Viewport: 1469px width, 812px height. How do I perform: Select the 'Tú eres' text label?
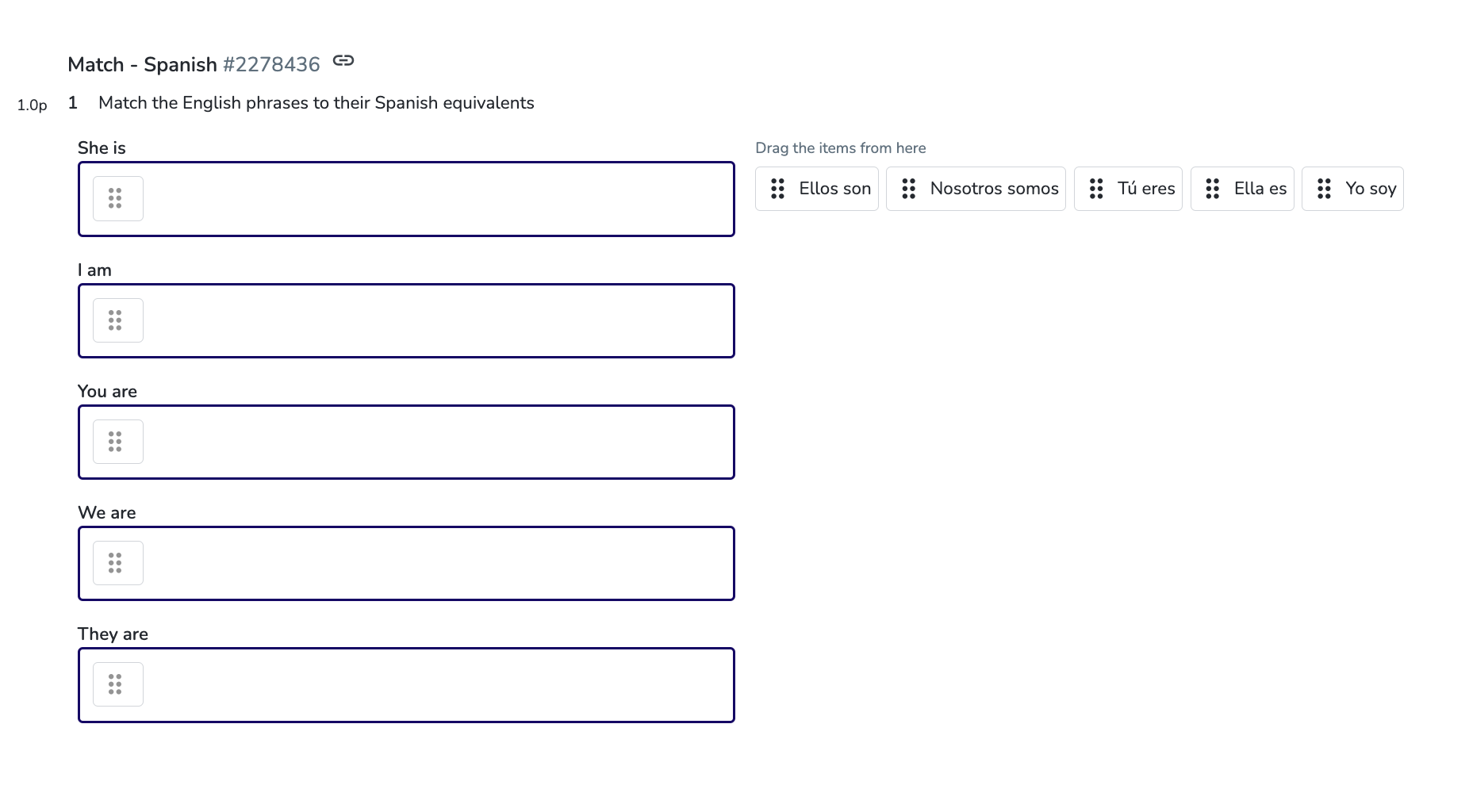pyautogui.click(x=1146, y=189)
